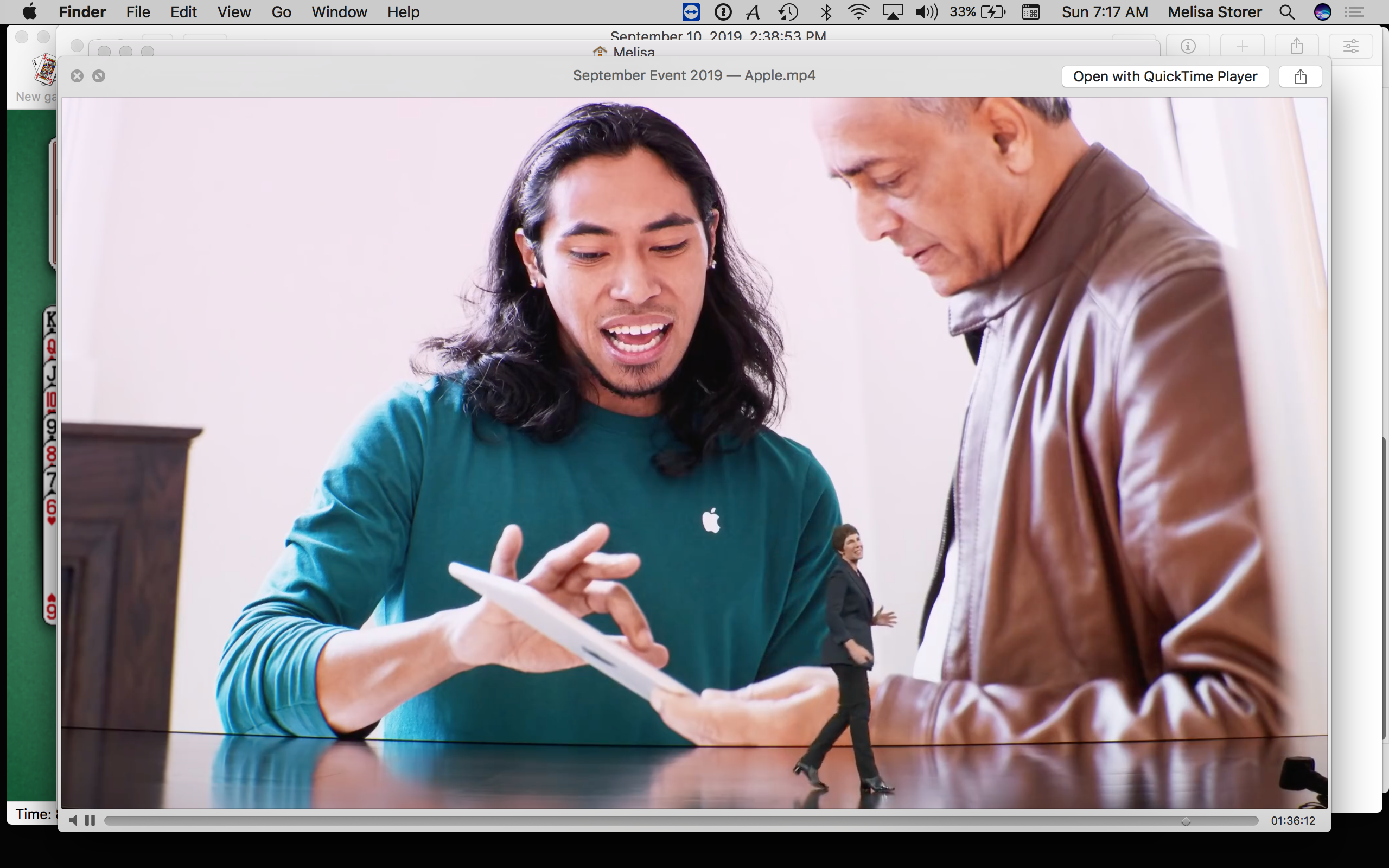Click the Melisa home folder title

coord(624,52)
